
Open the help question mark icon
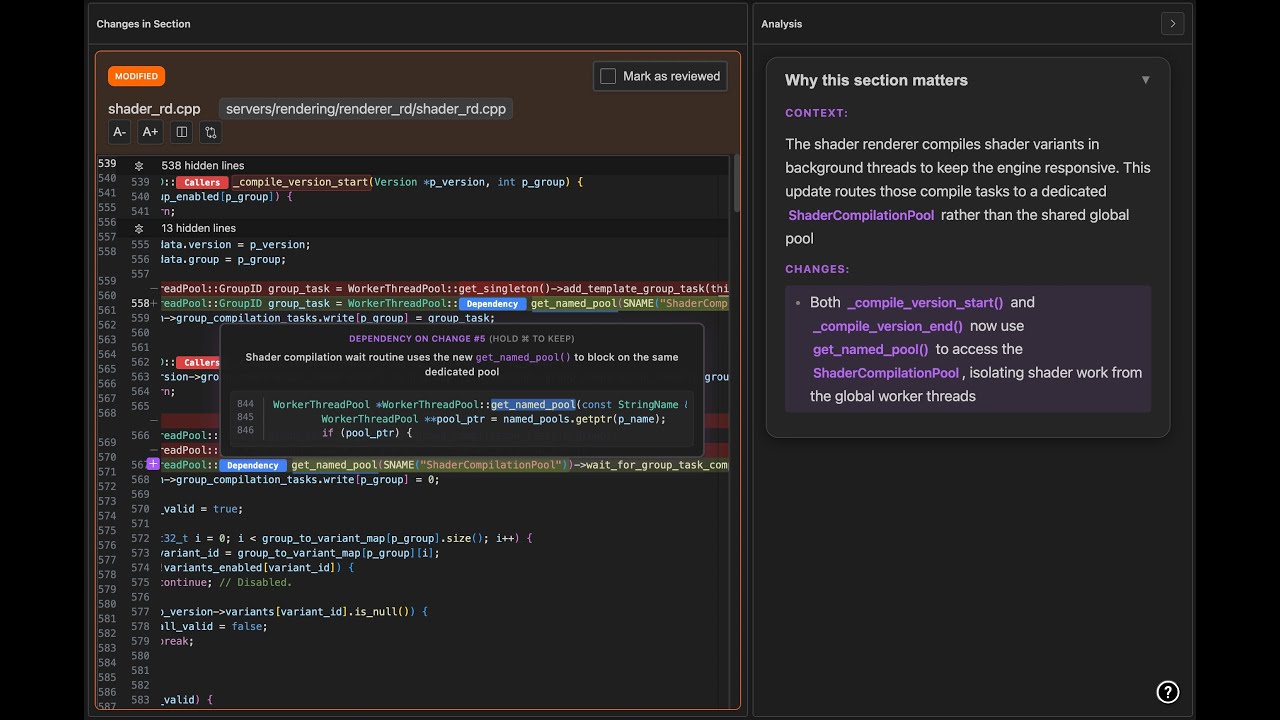pyautogui.click(x=1167, y=692)
